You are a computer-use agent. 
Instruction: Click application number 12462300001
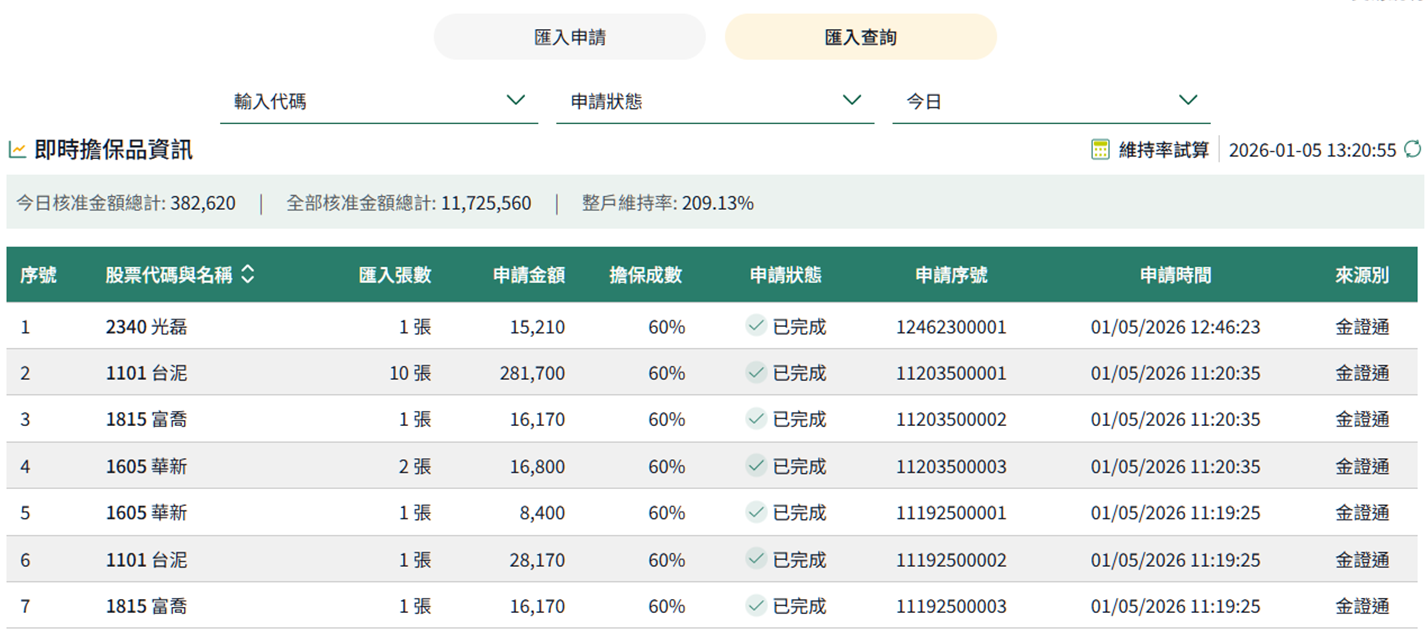pos(950,327)
